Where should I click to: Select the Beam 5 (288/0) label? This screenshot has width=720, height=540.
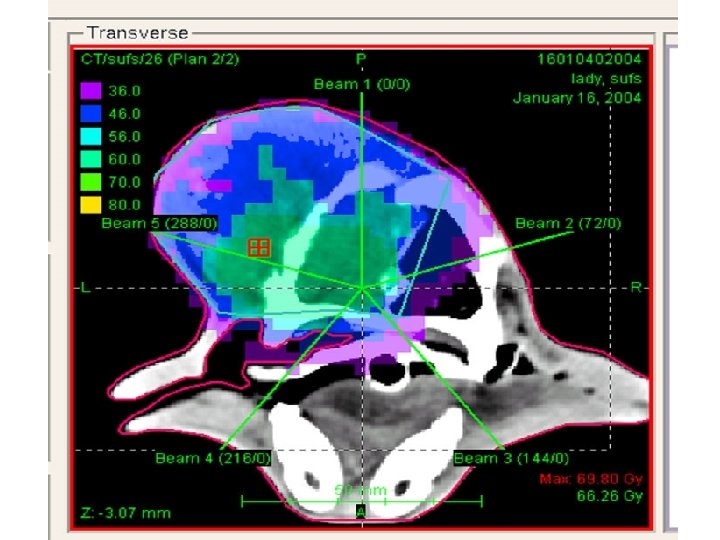click(159, 224)
